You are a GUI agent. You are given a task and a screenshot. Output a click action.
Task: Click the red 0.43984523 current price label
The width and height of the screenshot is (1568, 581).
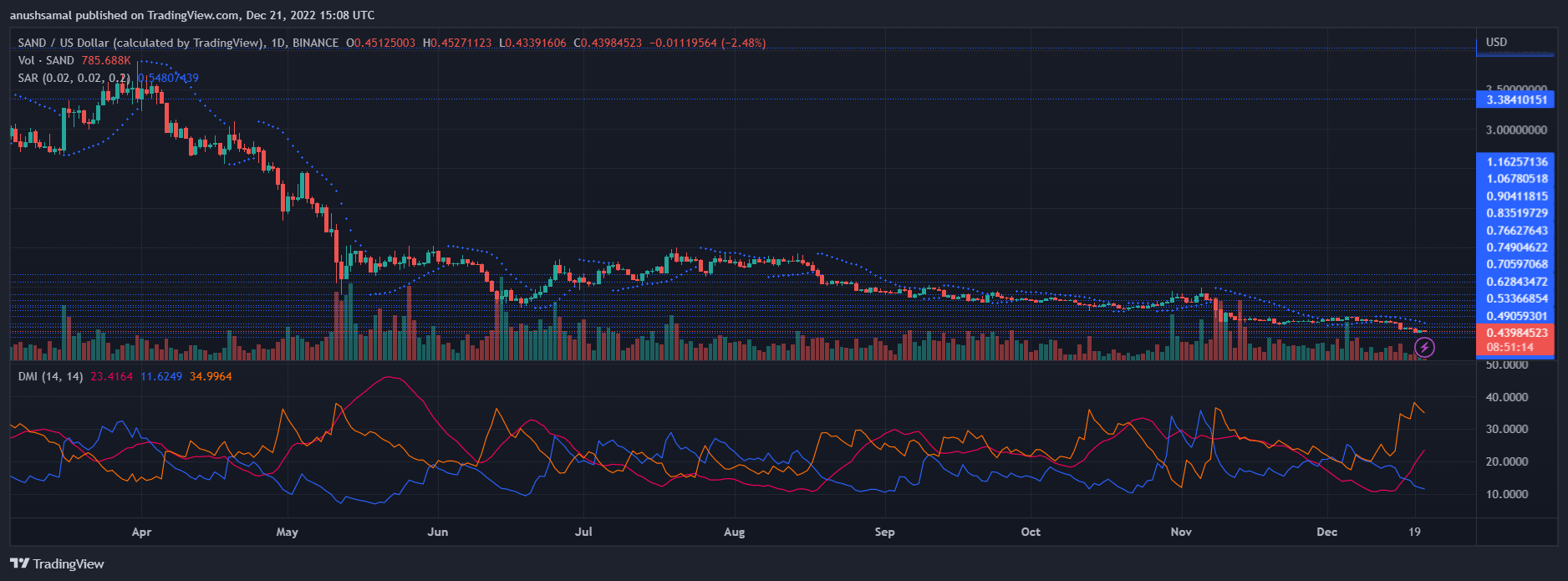tap(1515, 333)
